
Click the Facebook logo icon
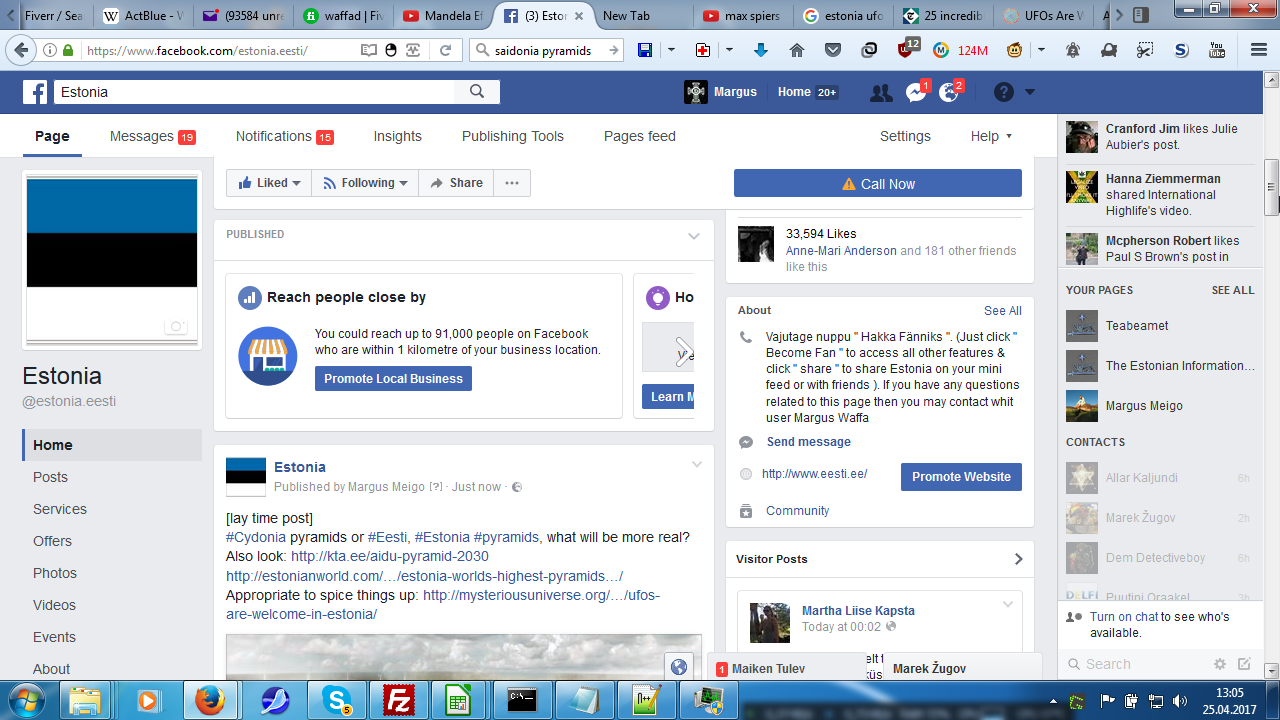pyautogui.click(x=35, y=92)
